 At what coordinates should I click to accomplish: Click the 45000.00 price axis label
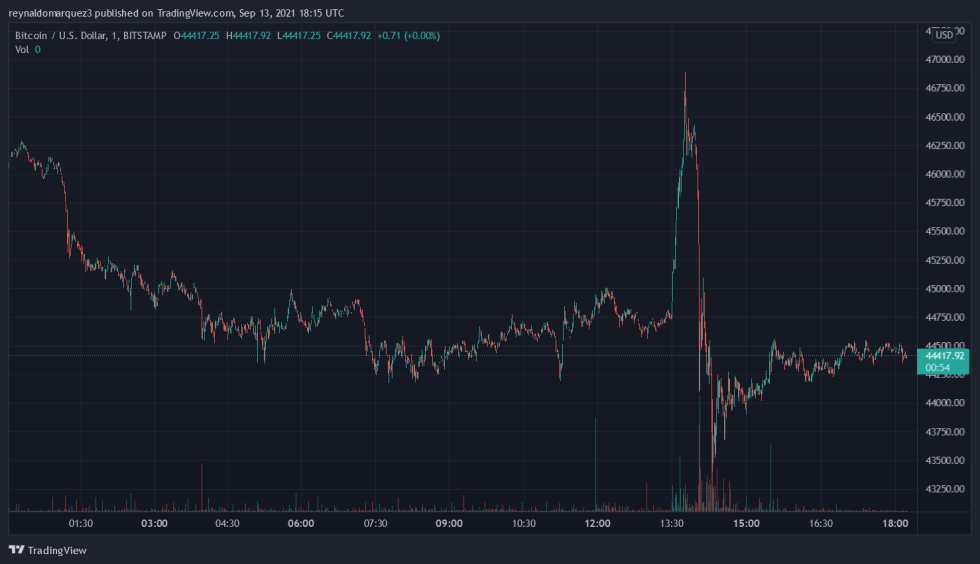pyautogui.click(x=946, y=289)
